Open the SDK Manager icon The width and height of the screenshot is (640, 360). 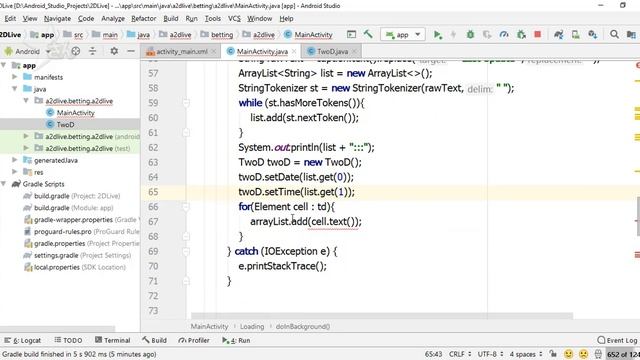pos(593,35)
